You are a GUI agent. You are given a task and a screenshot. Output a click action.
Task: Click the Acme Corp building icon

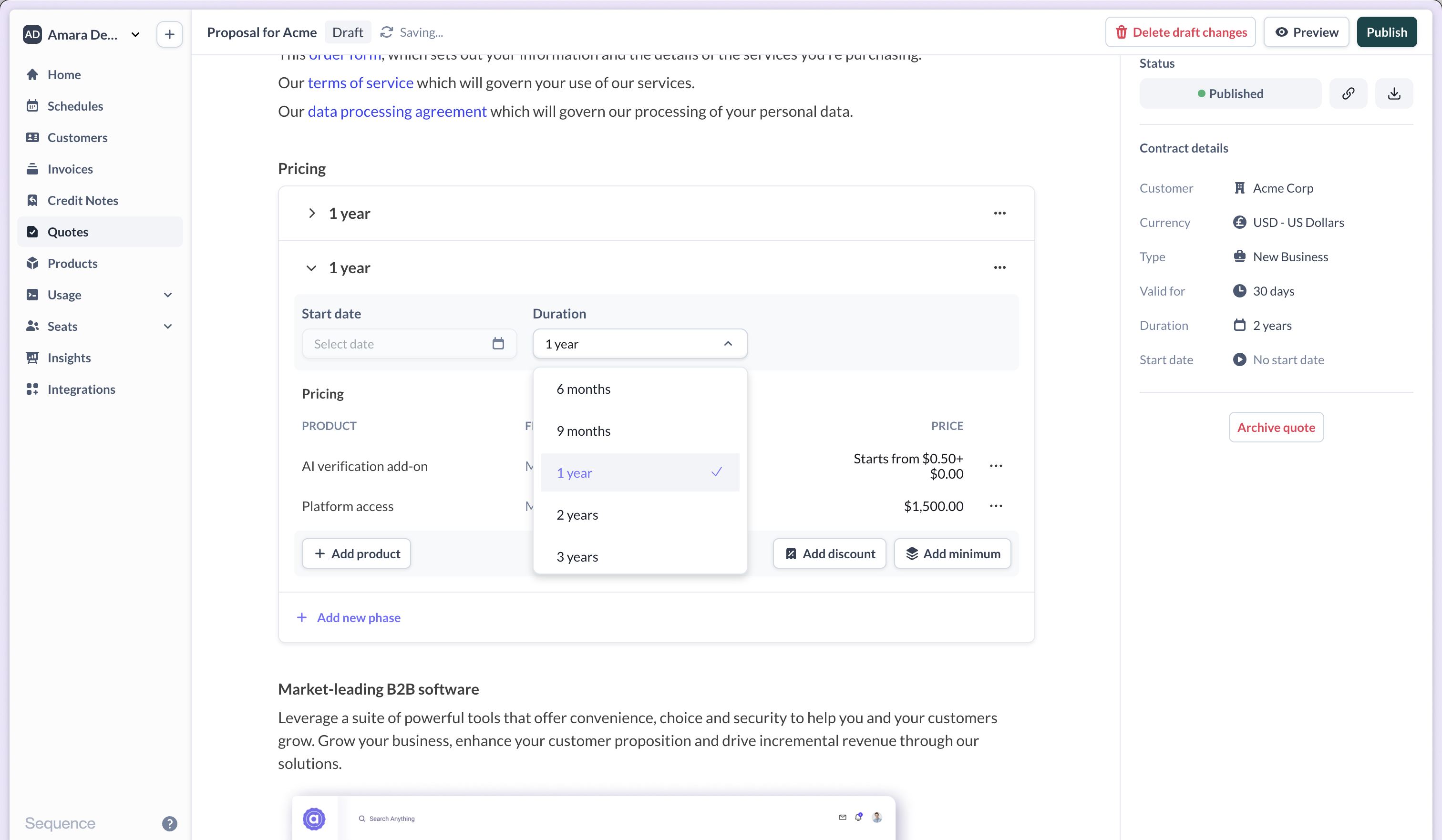point(1239,188)
